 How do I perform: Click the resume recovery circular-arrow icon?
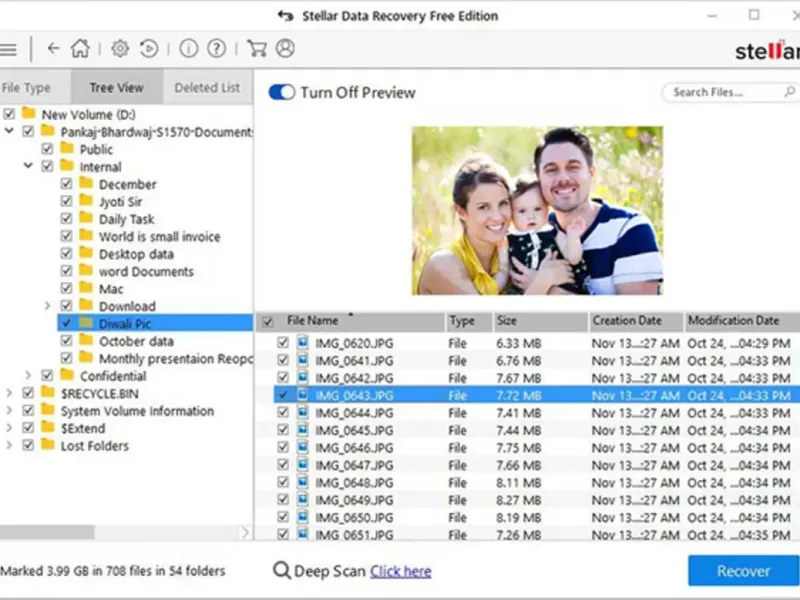pos(149,48)
